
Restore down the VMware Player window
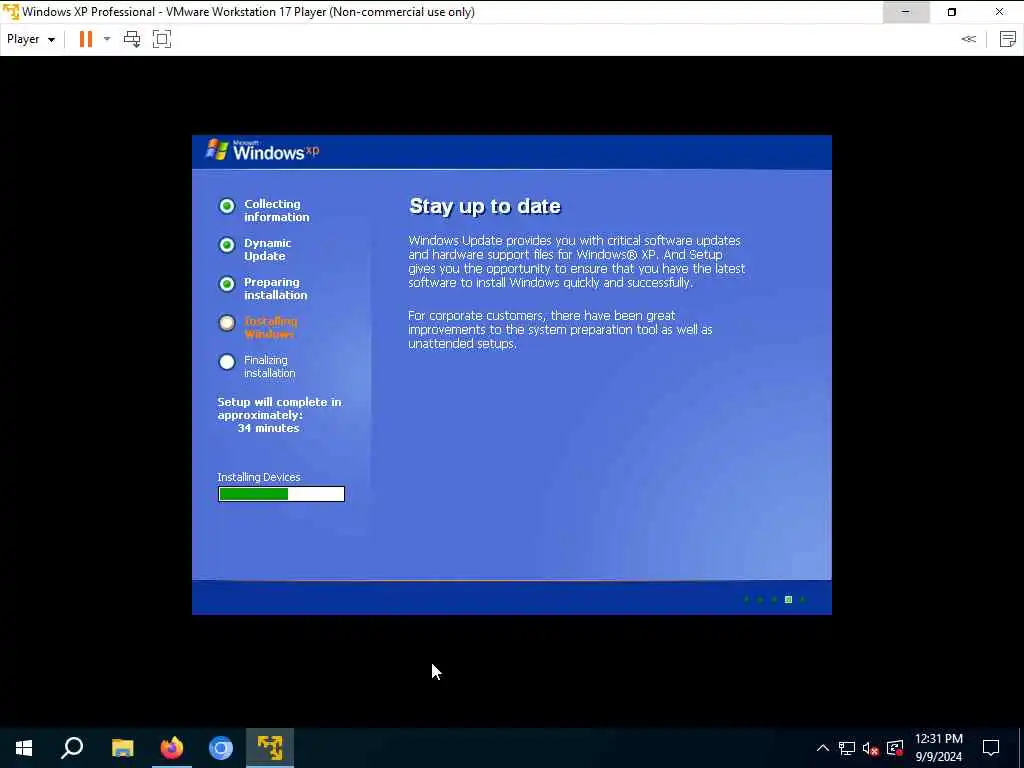952,12
